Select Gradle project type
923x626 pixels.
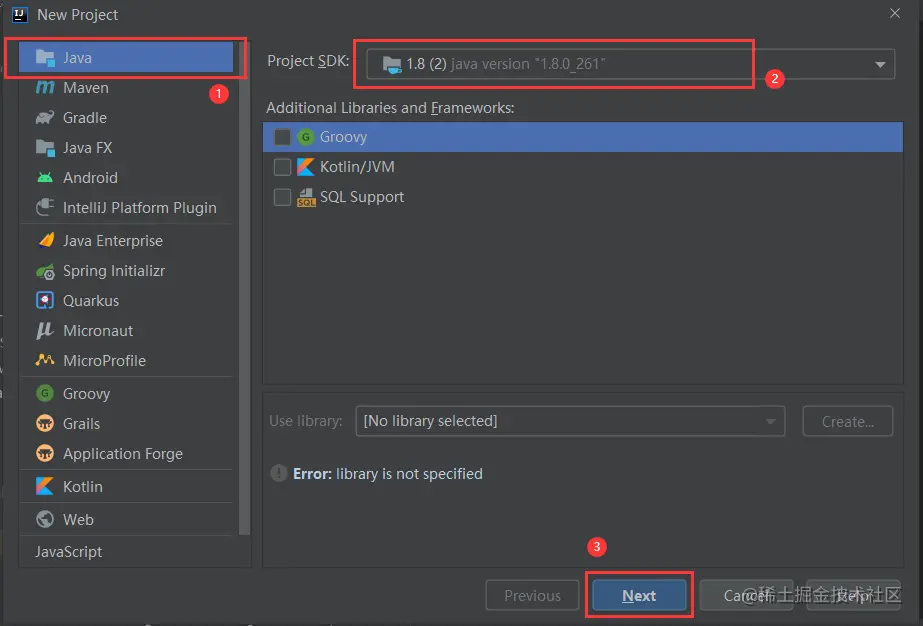[x=126, y=118]
